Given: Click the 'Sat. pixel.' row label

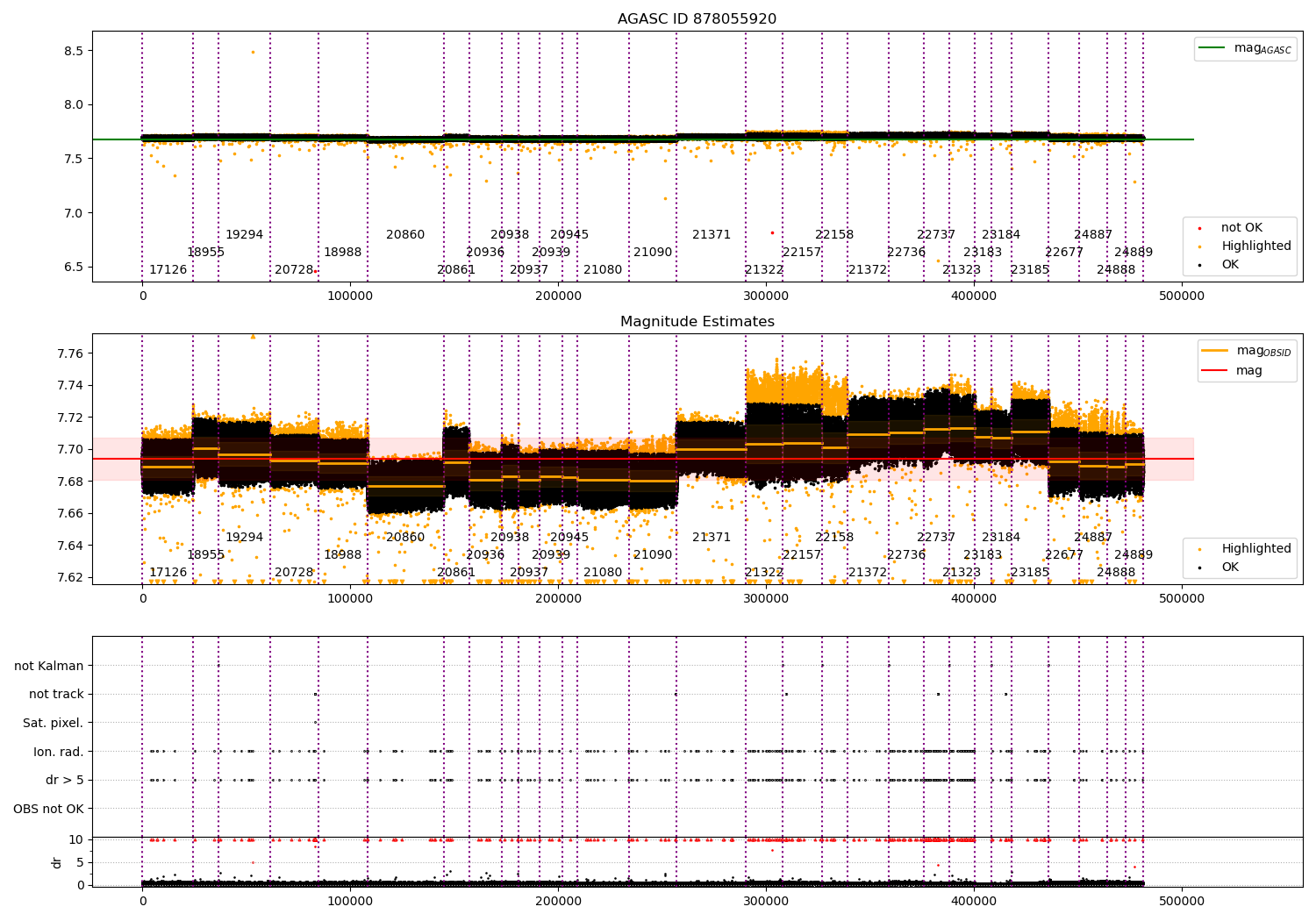Looking at the screenshot, I should point(53,723).
